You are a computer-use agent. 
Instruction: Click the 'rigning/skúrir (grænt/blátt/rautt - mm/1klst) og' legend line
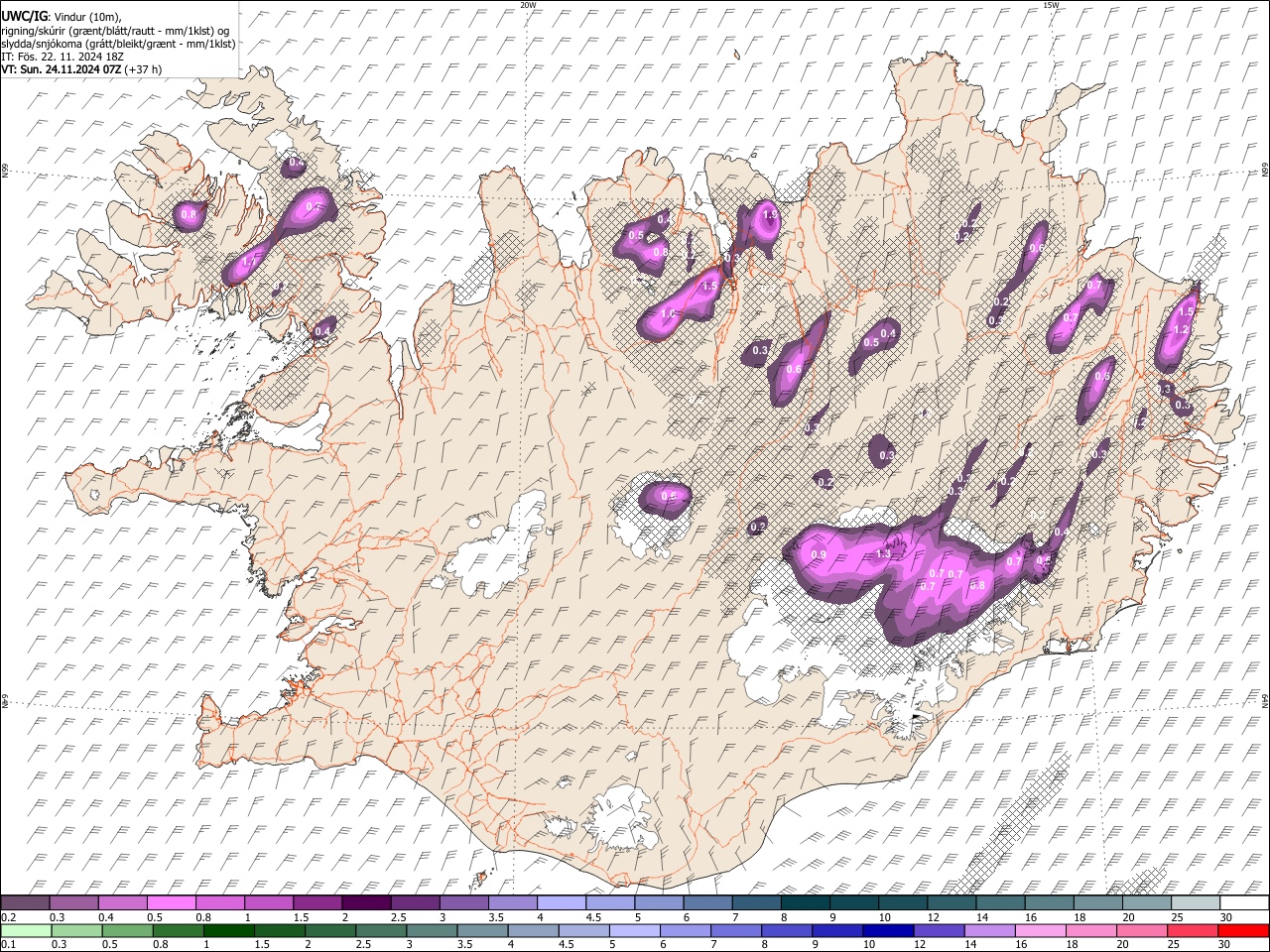(x=115, y=30)
